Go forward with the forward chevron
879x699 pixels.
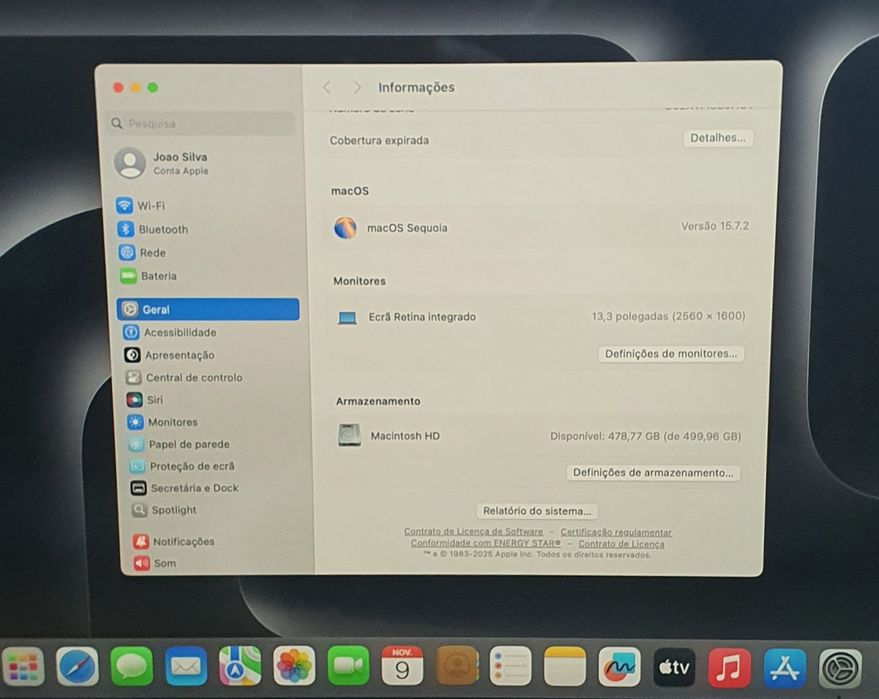point(357,87)
